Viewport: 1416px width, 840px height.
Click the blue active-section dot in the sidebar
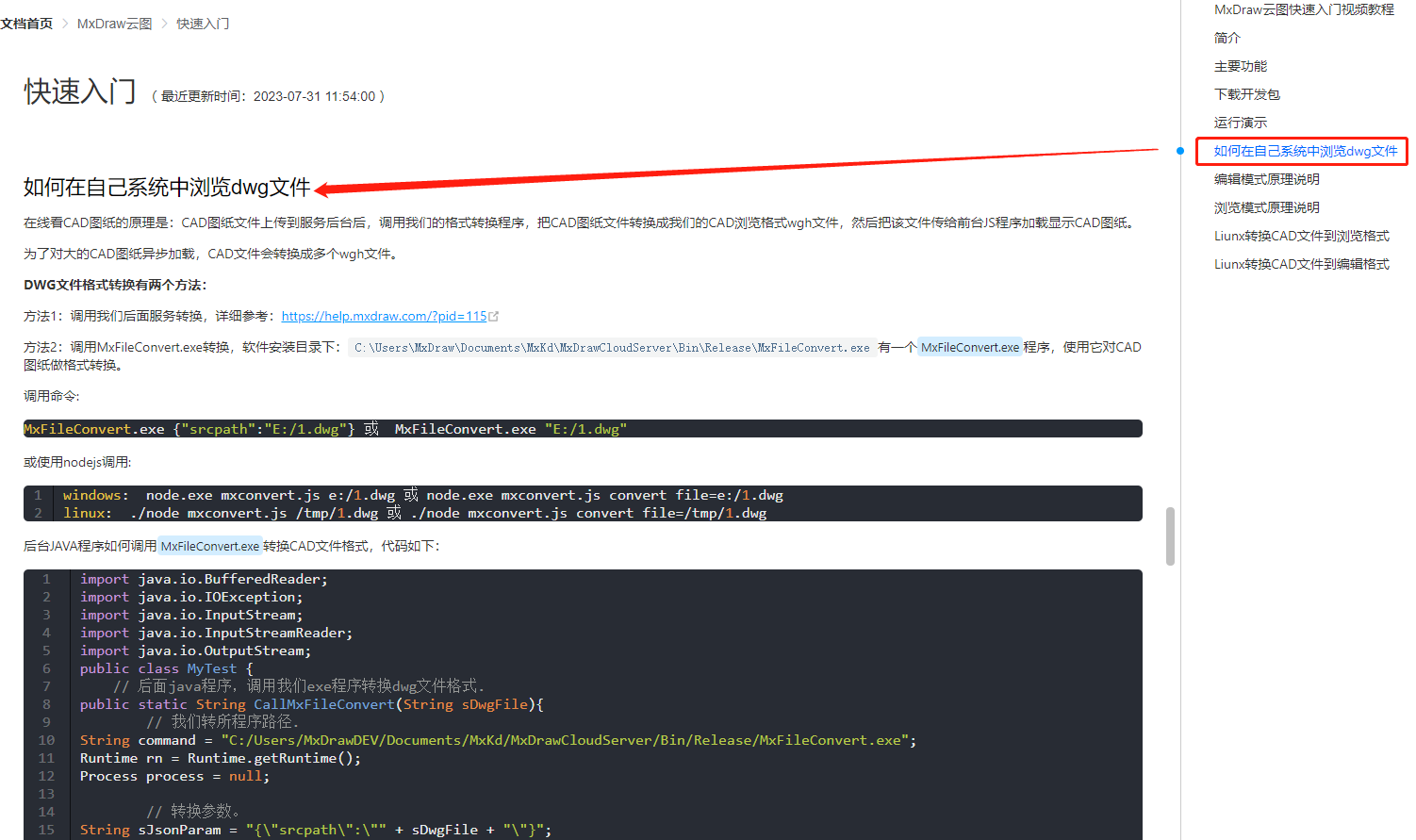click(1180, 151)
